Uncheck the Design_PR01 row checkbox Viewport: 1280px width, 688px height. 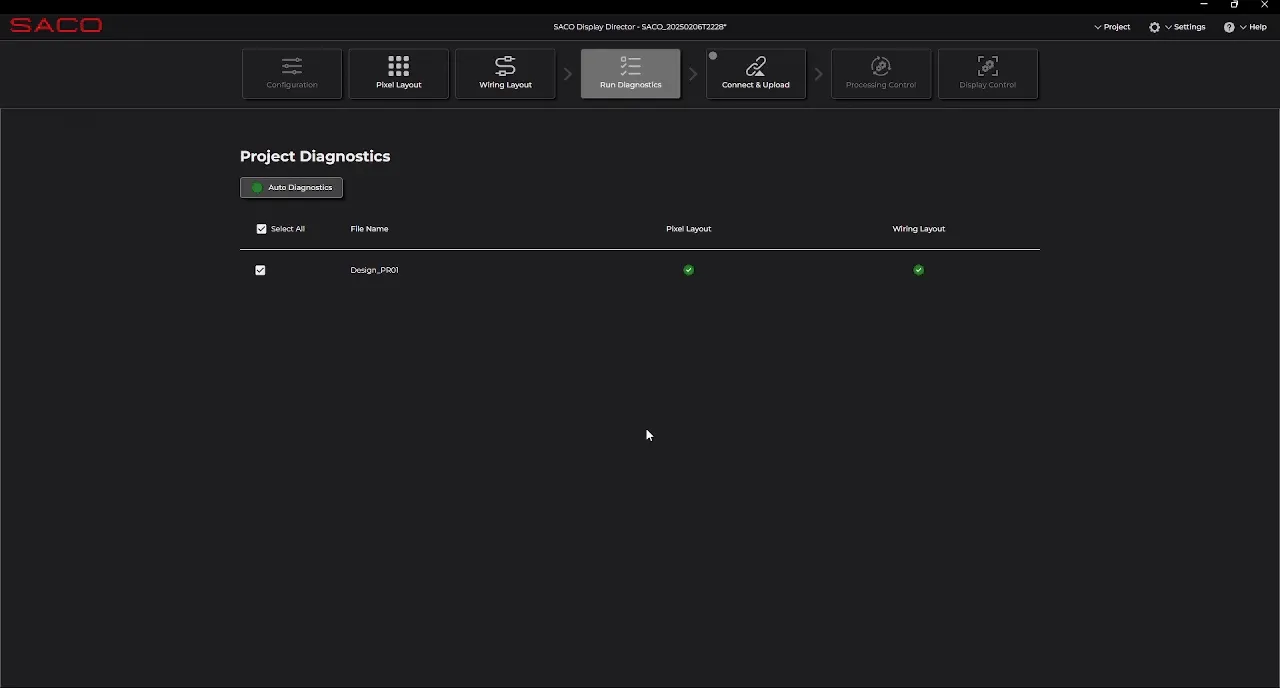tap(260, 269)
